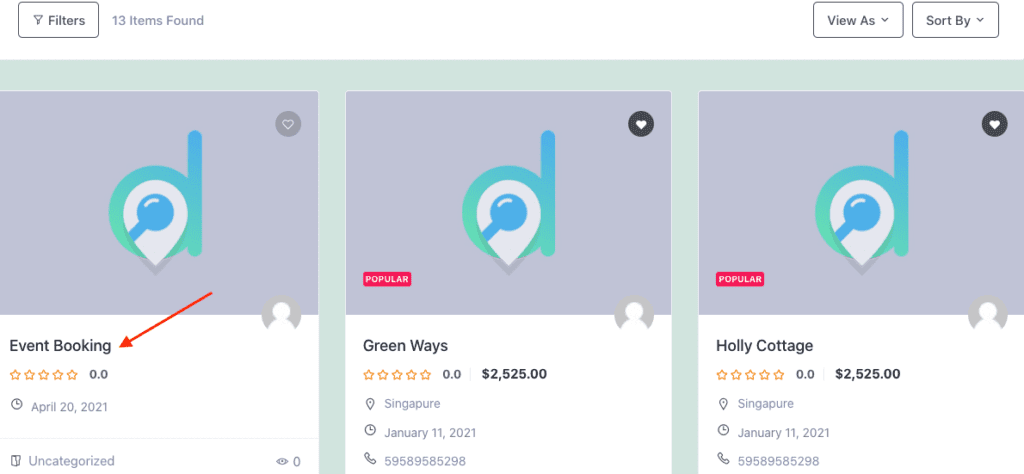Viewport: 1024px width, 474px height.
Task: Click the eye views icon on Event Booking
Action: (282, 462)
